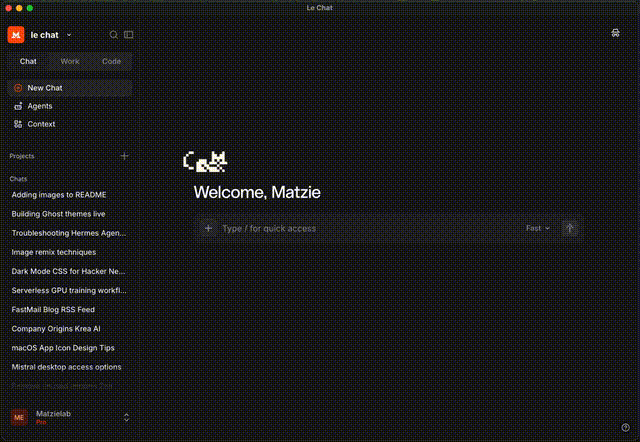Switch to the Code tab
640x442 pixels.
[x=111, y=61]
